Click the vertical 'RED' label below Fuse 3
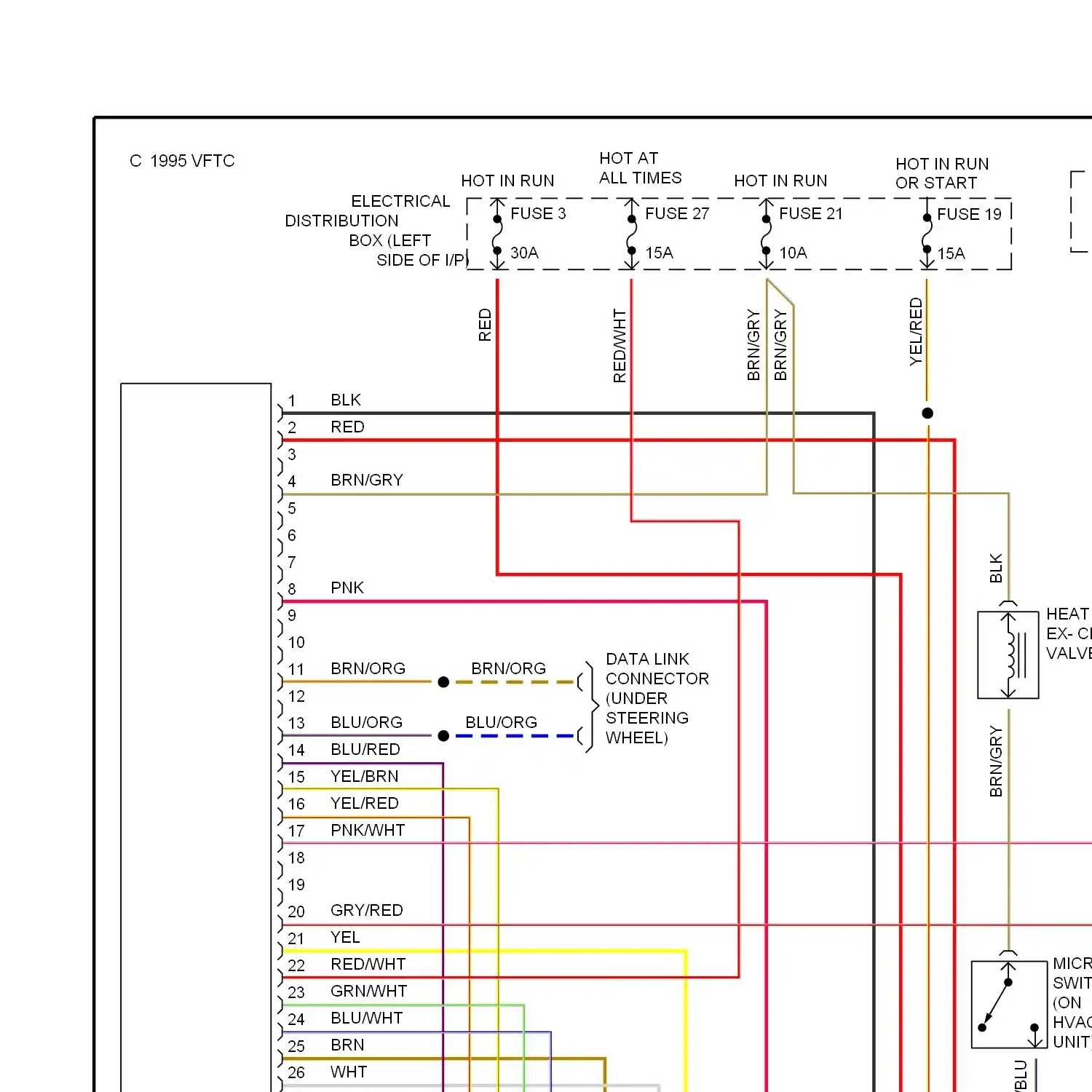 tap(485, 325)
